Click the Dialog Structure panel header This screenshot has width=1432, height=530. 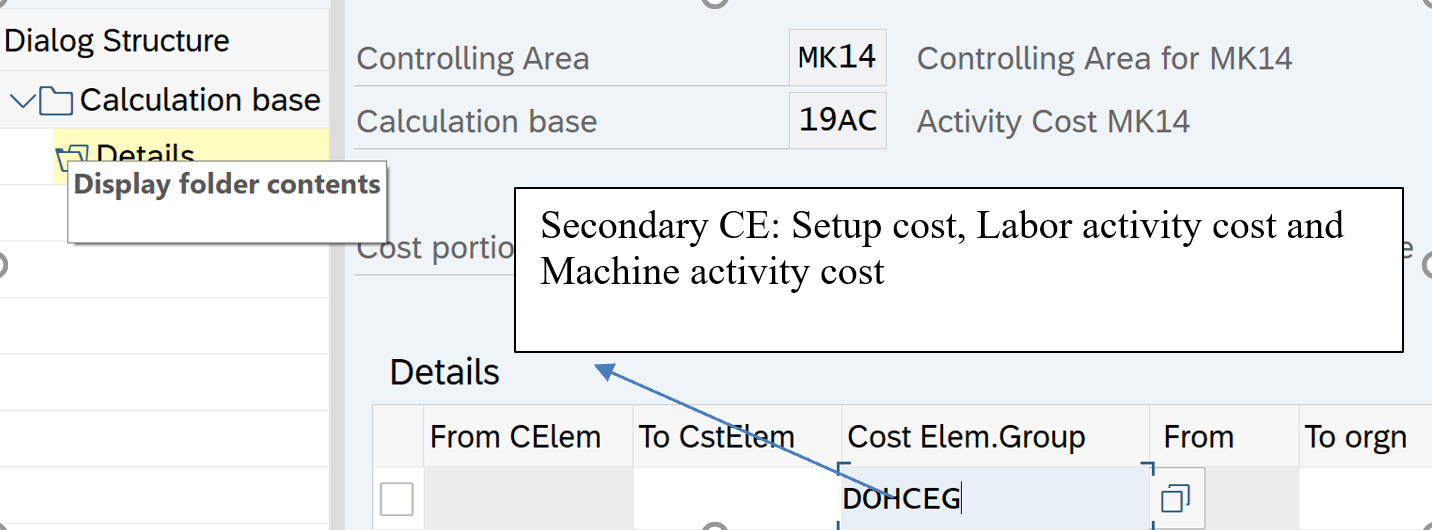coord(117,41)
